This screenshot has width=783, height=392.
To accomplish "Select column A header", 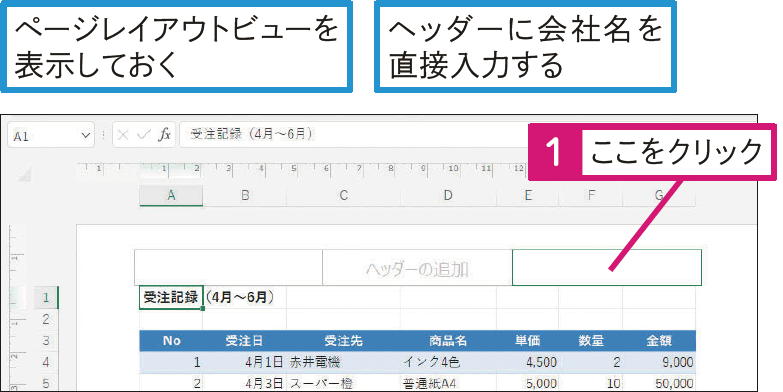I will click(x=171, y=195).
